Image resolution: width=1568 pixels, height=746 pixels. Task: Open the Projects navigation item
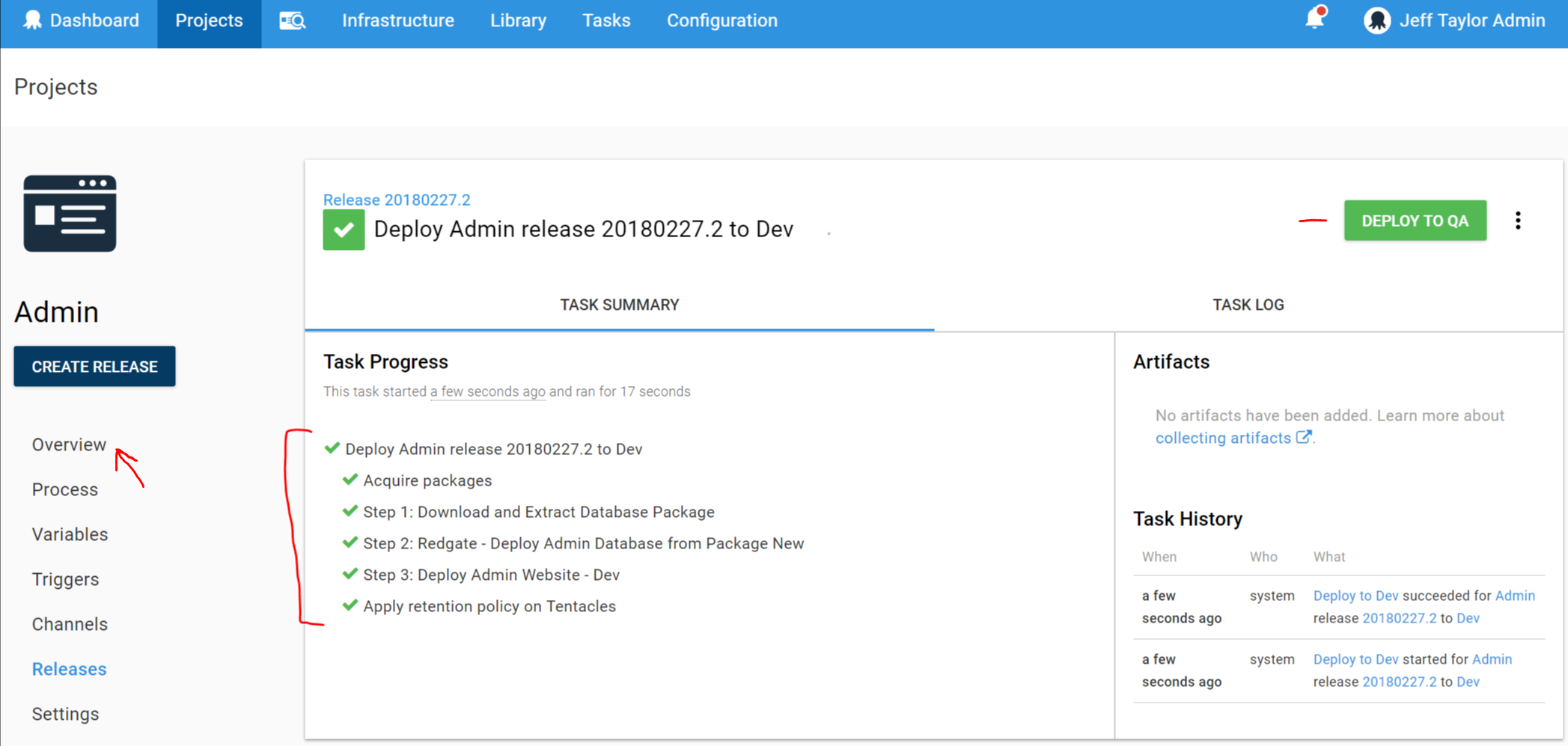coord(209,21)
